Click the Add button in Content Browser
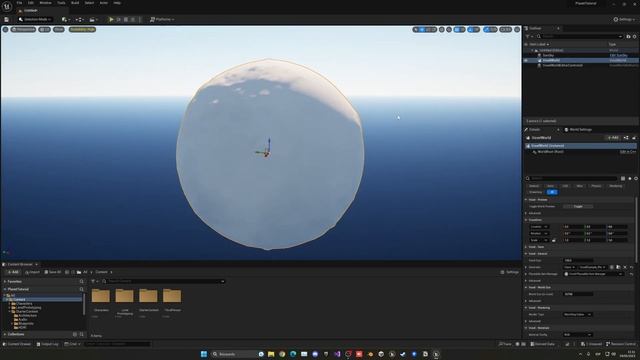The height and width of the screenshot is (360, 640). [13, 272]
